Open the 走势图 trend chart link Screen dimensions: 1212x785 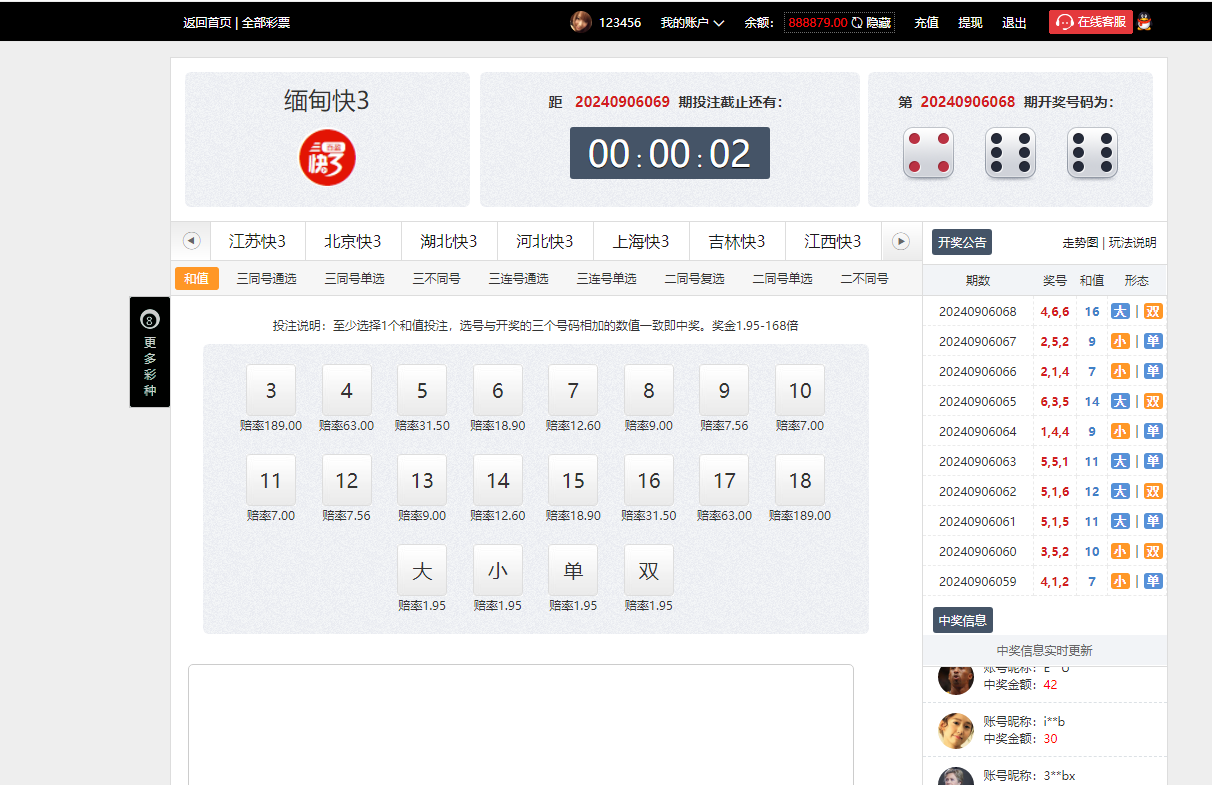(1079, 242)
